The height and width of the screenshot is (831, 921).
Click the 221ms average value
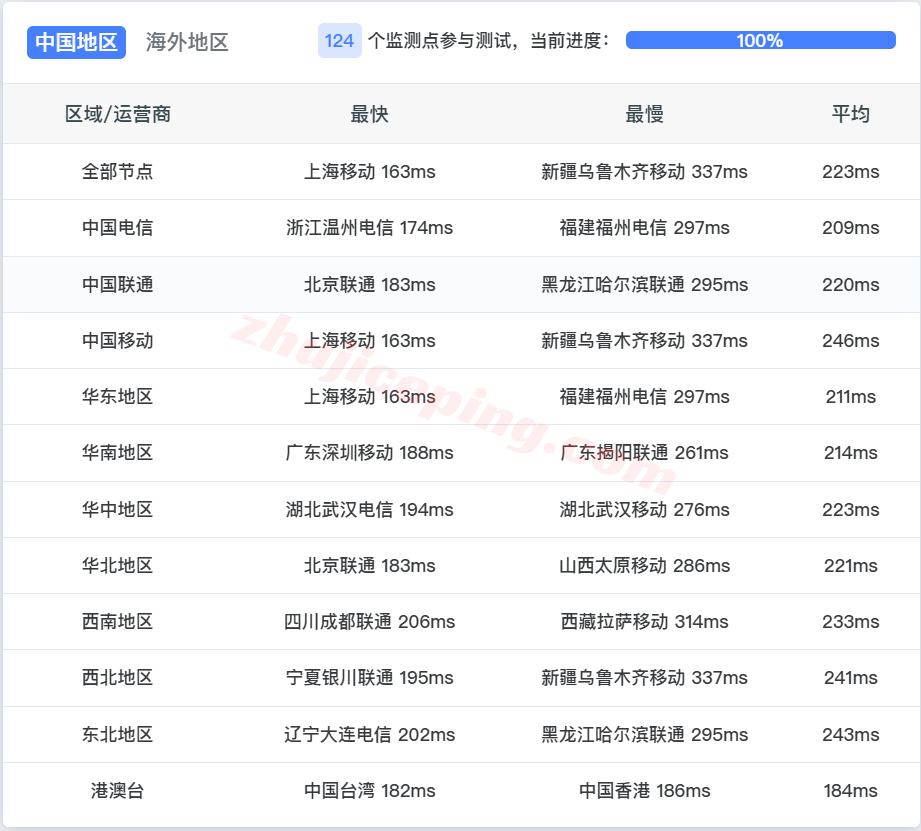click(851, 565)
